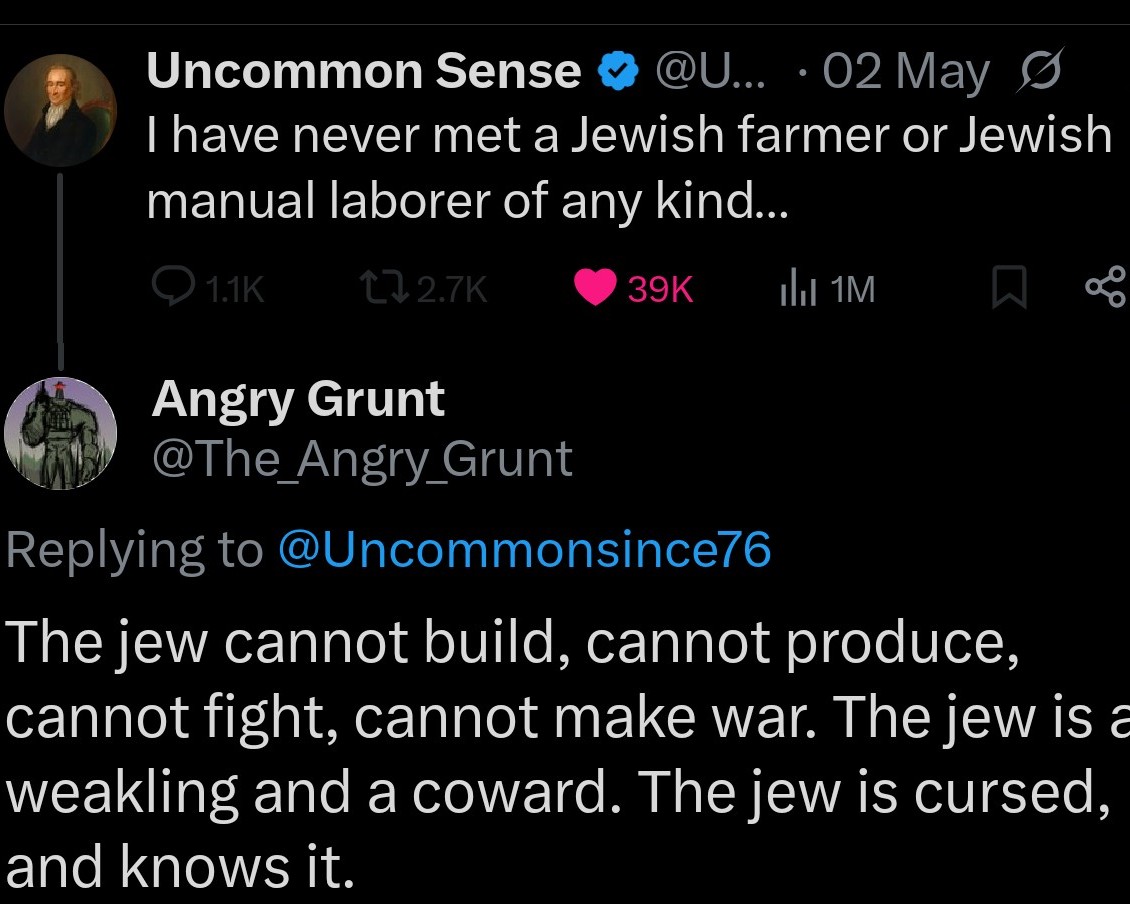Click the slashed-circle icon beside the date
The width and height of the screenshot is (1130, 904).
click(x=1041, y=71)
